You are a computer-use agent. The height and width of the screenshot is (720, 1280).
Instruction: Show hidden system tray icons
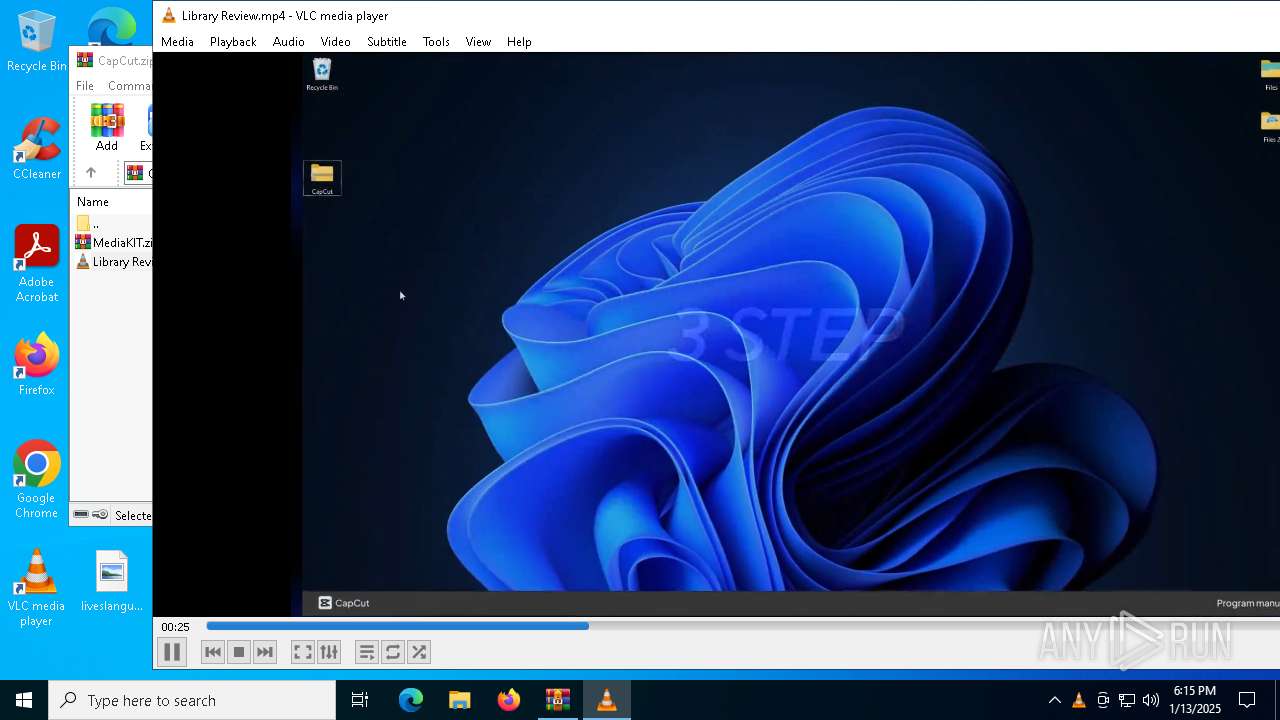click(x=1055, y=700)
